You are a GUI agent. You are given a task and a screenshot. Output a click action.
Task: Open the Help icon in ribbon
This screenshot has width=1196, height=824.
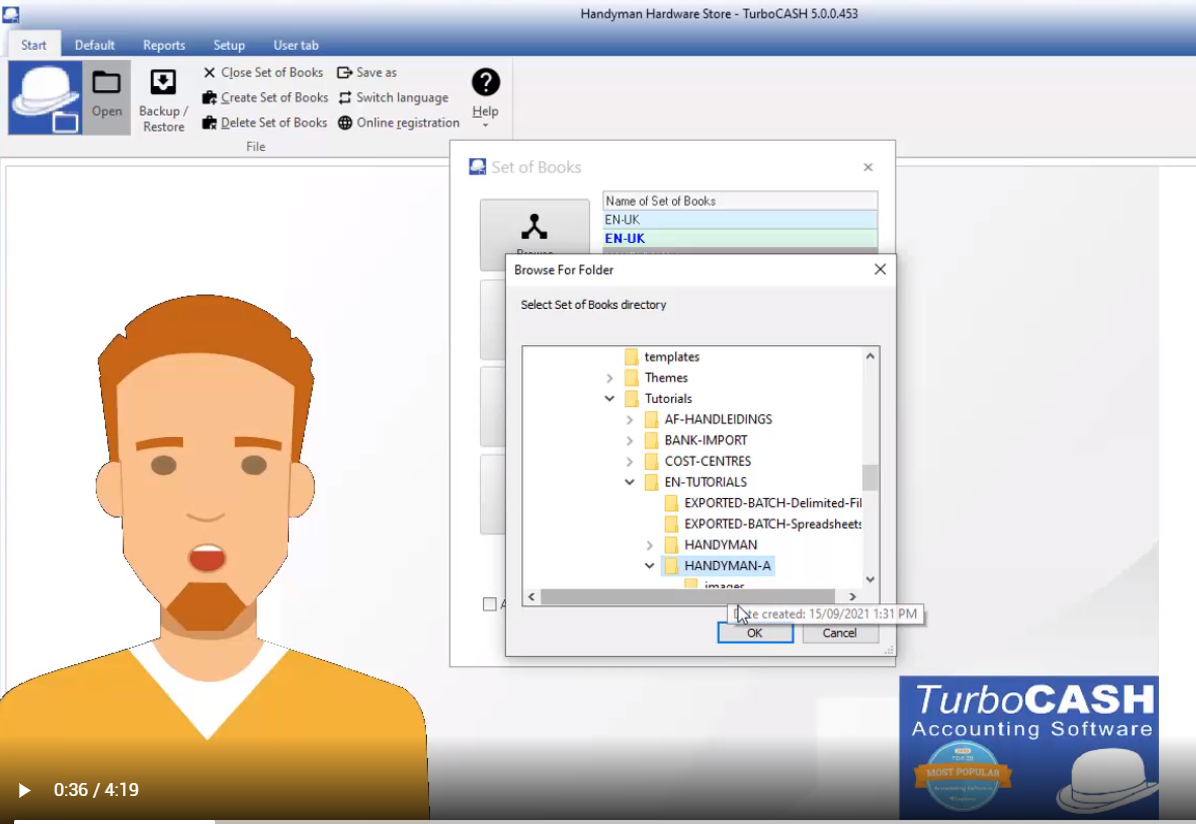(x=485, y=83)
